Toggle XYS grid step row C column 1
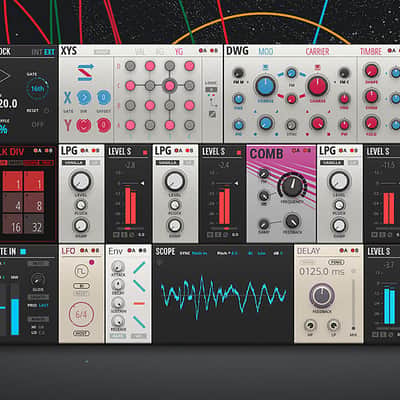 pos(130,86)
